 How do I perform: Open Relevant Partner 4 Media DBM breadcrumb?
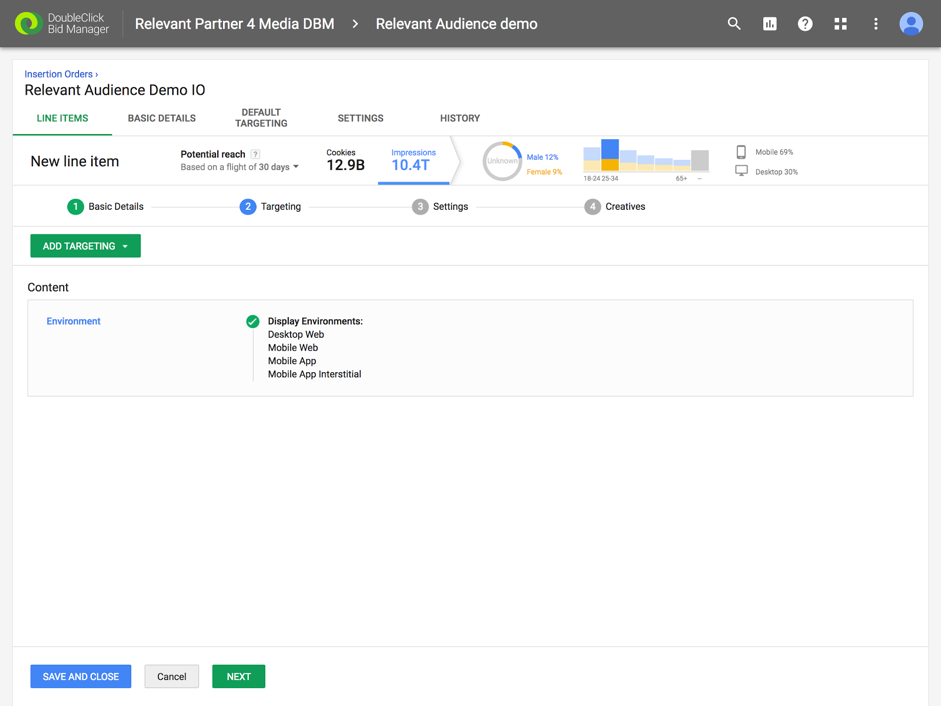235,23
